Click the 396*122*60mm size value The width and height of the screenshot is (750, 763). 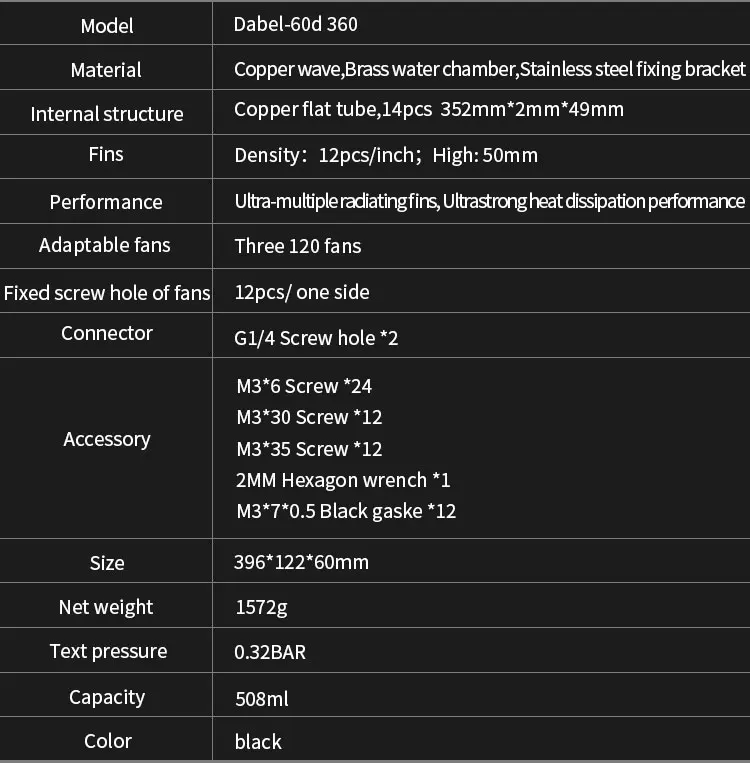301,563
